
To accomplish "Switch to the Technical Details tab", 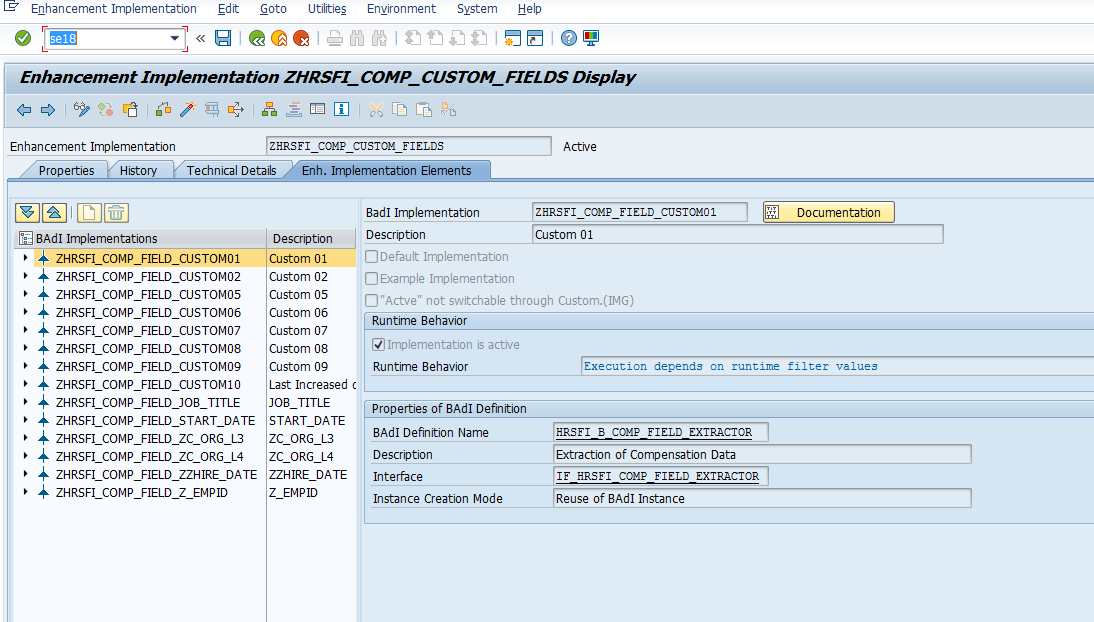I will click(x=232, y=170).
